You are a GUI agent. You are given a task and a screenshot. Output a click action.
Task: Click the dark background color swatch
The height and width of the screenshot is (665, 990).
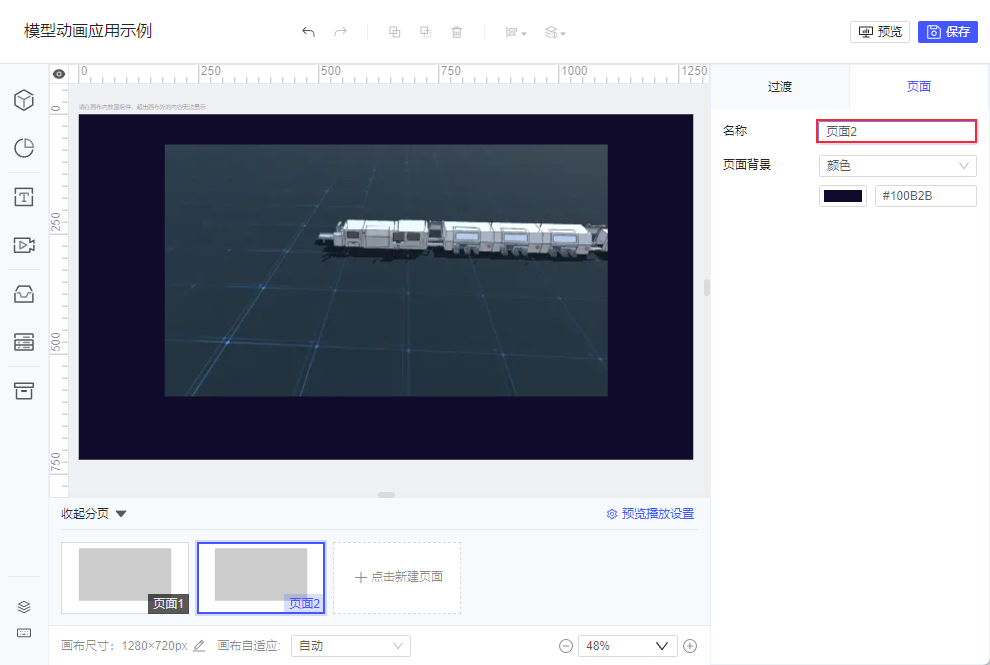843,196
